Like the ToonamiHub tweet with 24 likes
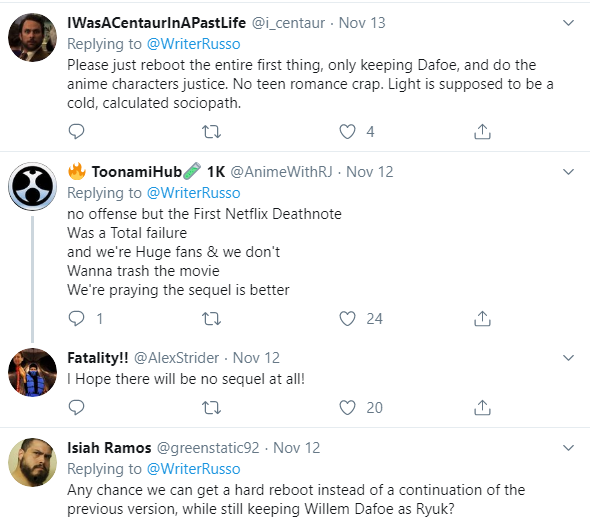This screenshot has width=590, height=523. [x=347, y=319]
